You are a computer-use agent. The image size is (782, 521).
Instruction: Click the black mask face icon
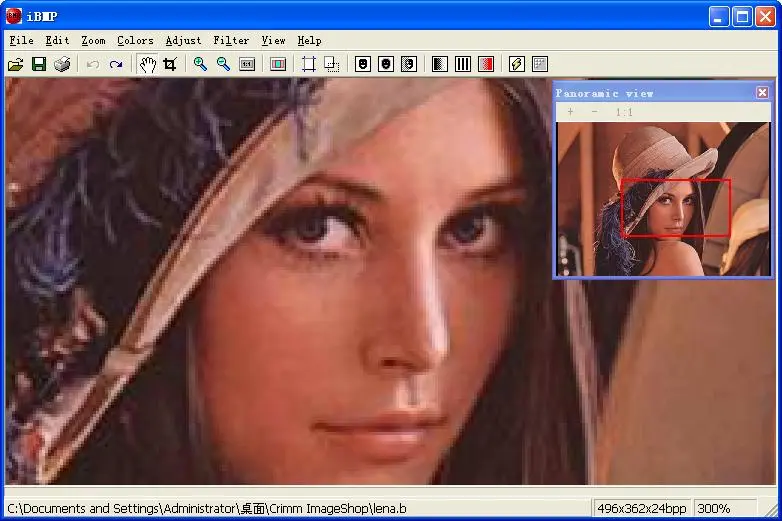386,64
